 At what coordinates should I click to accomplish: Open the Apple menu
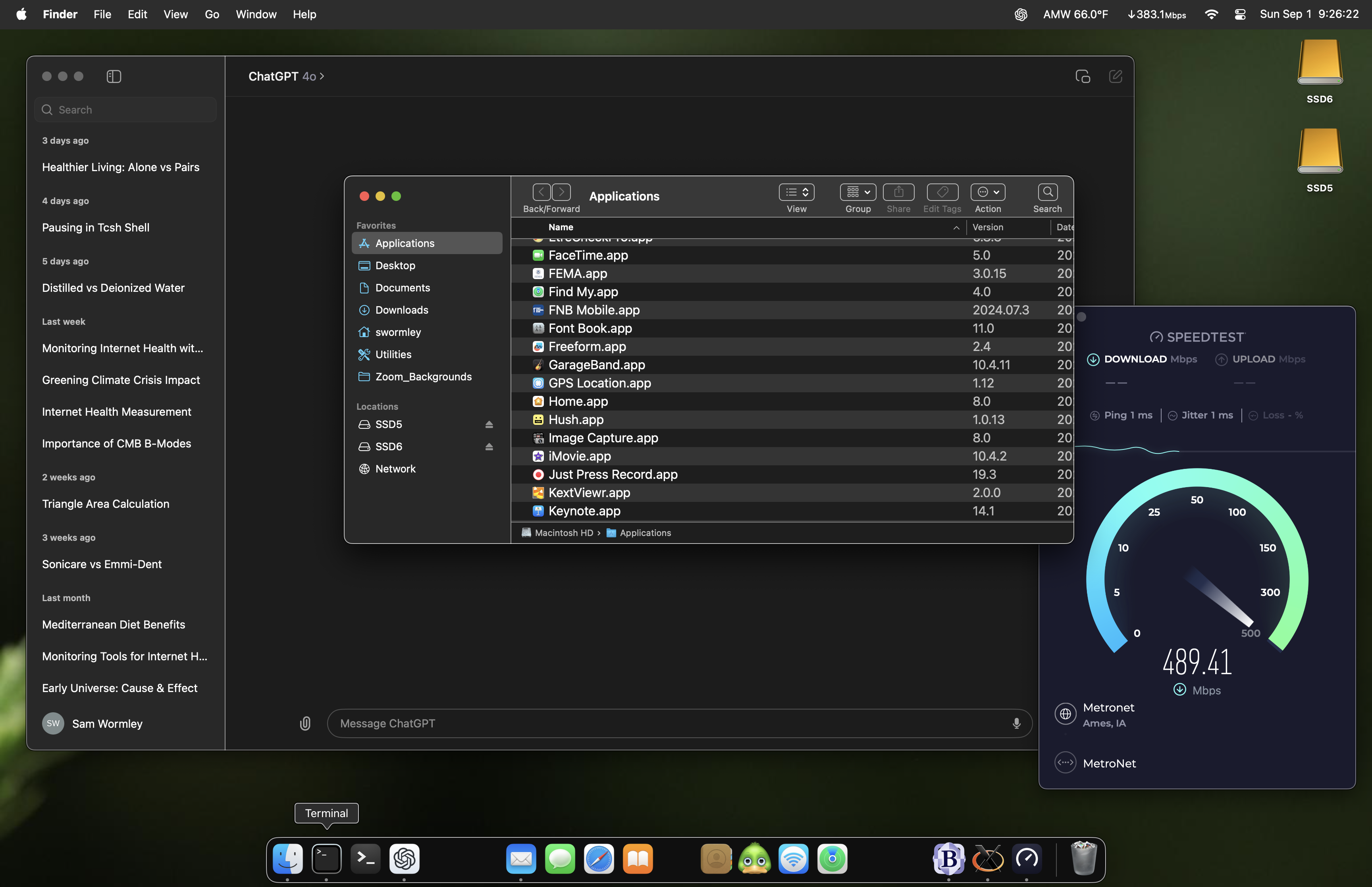pyautogui.click(x=21, y=14)
